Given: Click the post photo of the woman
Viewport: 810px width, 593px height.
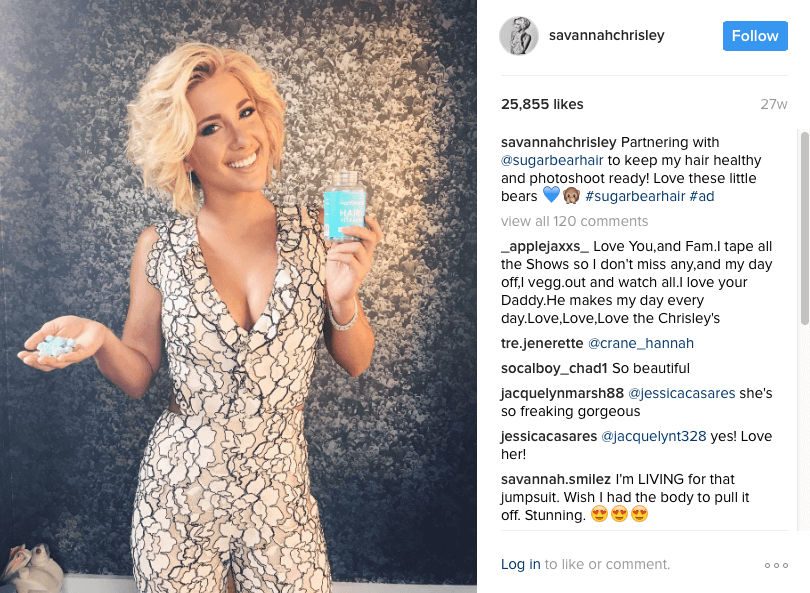Looking at the screenshot, I should 238,296.
